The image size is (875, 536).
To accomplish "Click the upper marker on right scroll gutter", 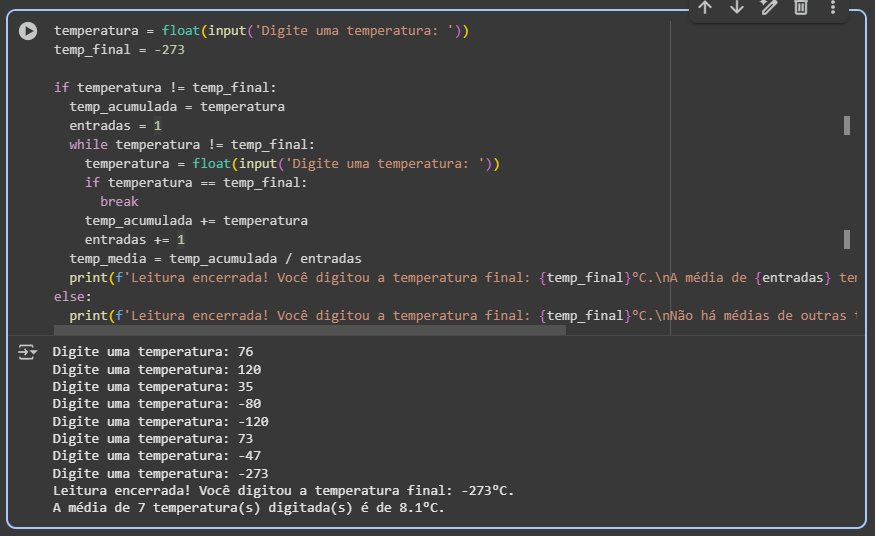I will 847,125.
